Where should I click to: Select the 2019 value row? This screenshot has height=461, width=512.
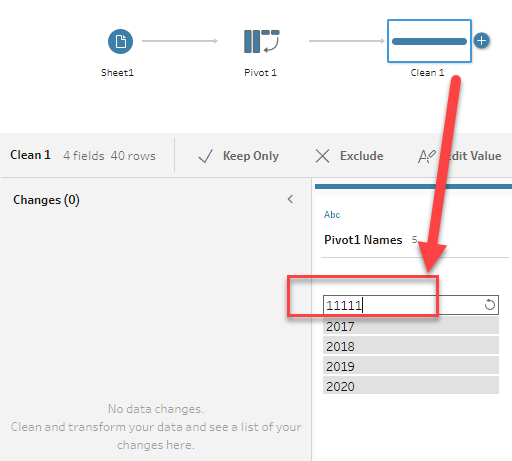[411, 365]
